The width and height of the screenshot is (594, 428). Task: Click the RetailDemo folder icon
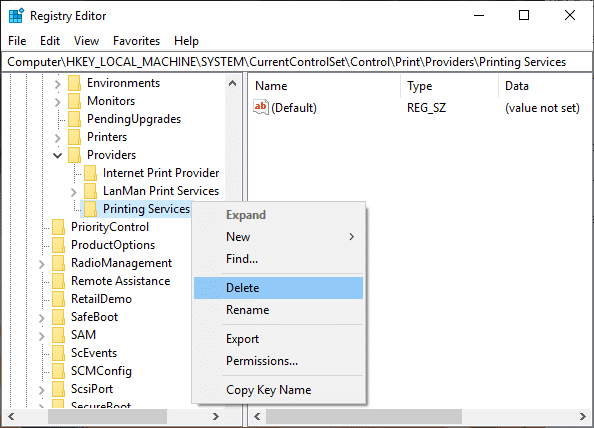click(x=58, y=299)
